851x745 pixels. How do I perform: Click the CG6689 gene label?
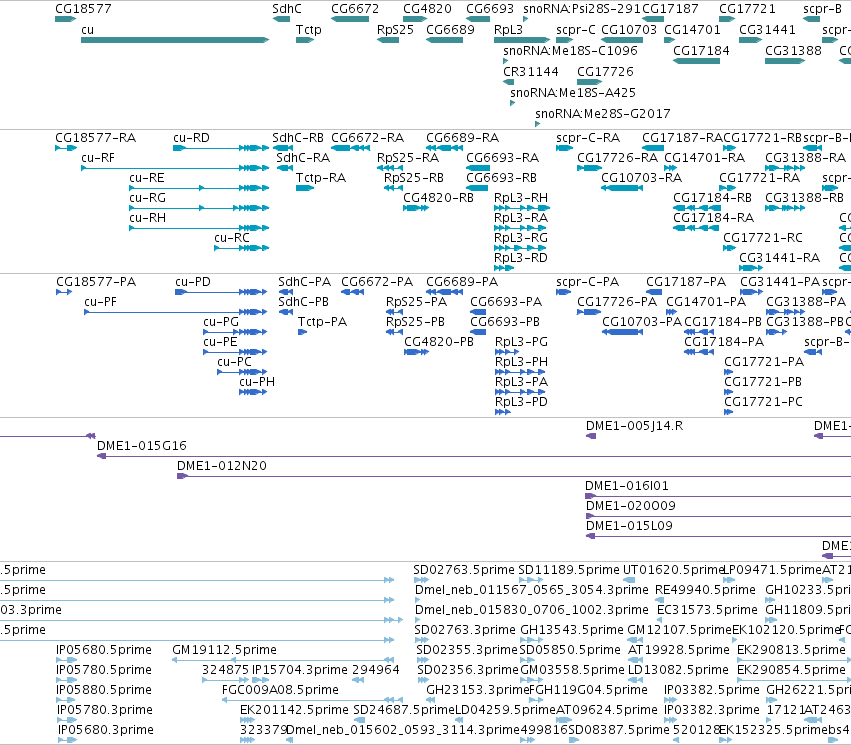click(450, 29)
